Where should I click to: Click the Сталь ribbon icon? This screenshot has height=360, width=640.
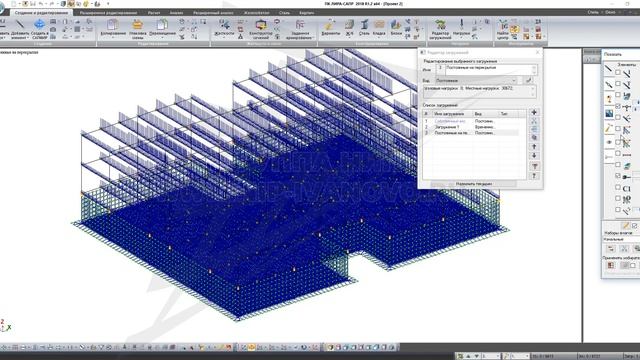pyautogui.click(x=364, y=27)
